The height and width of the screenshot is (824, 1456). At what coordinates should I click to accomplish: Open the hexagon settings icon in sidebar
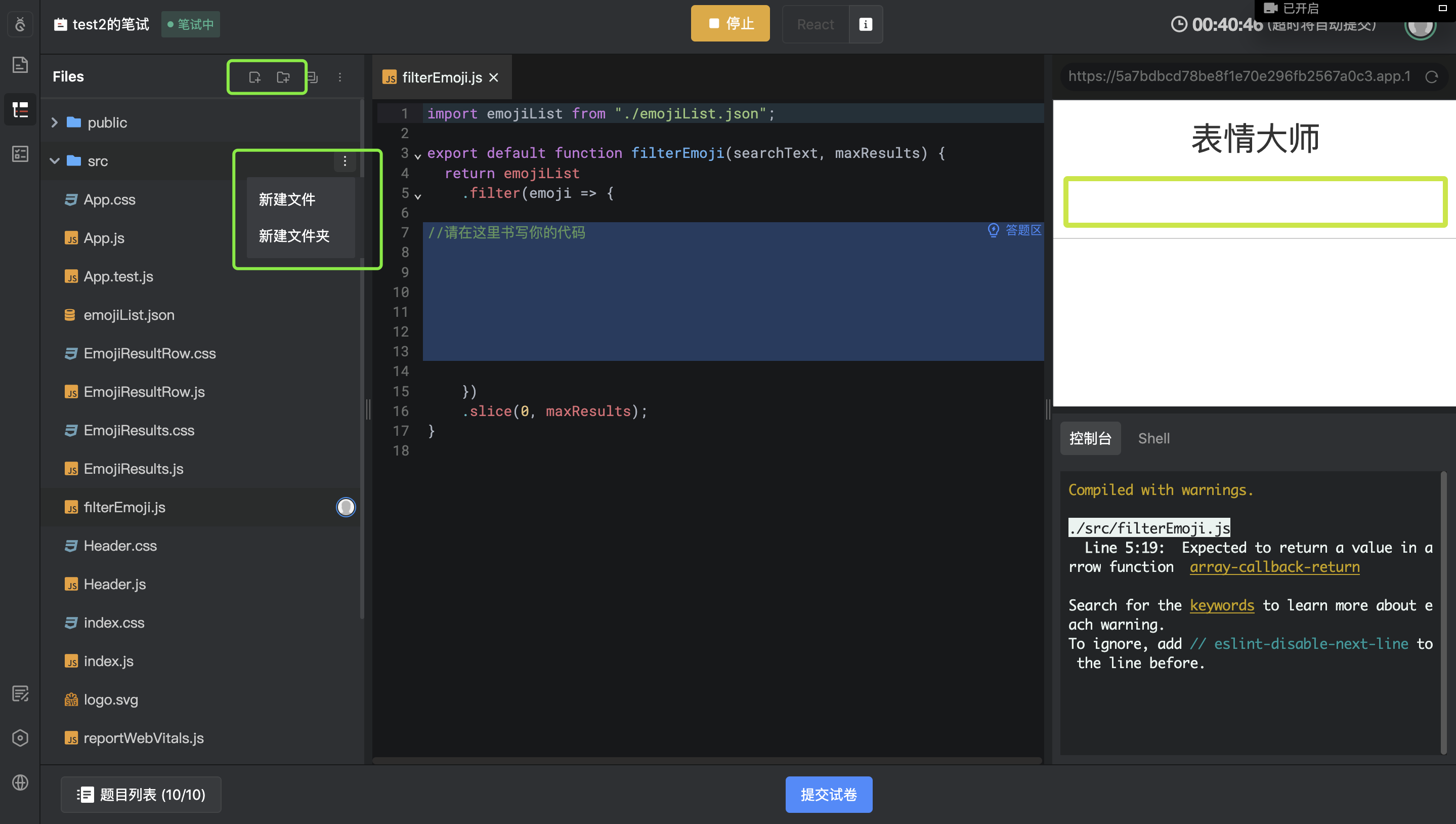(x=20, y=738)
